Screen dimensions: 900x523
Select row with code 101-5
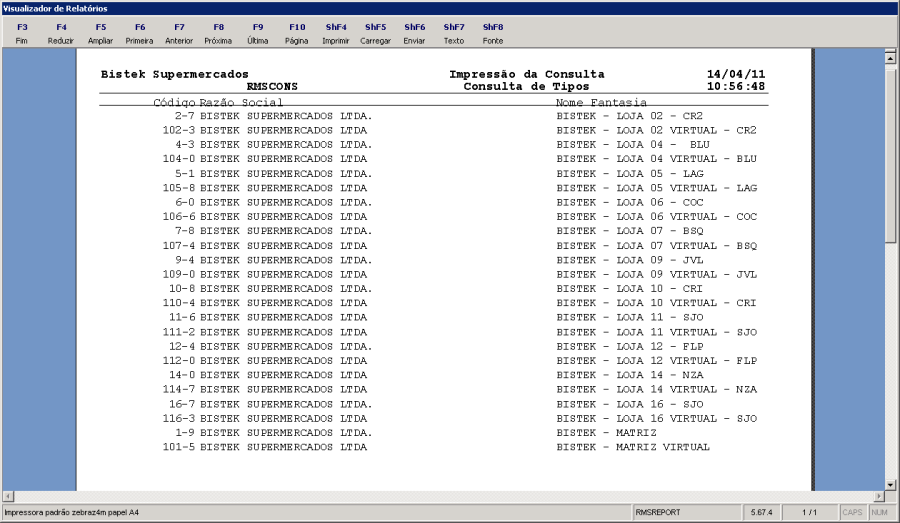[436, 447]
